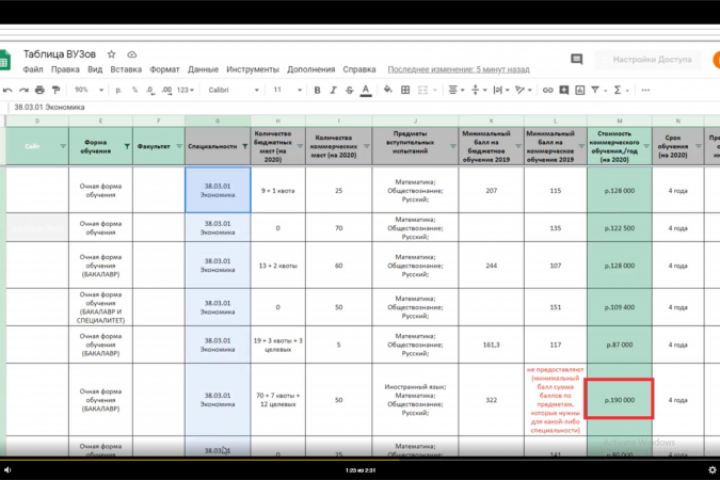Screen dimensions: 720x480
Task: Print the spreadsheet
Action: [40, 90]
